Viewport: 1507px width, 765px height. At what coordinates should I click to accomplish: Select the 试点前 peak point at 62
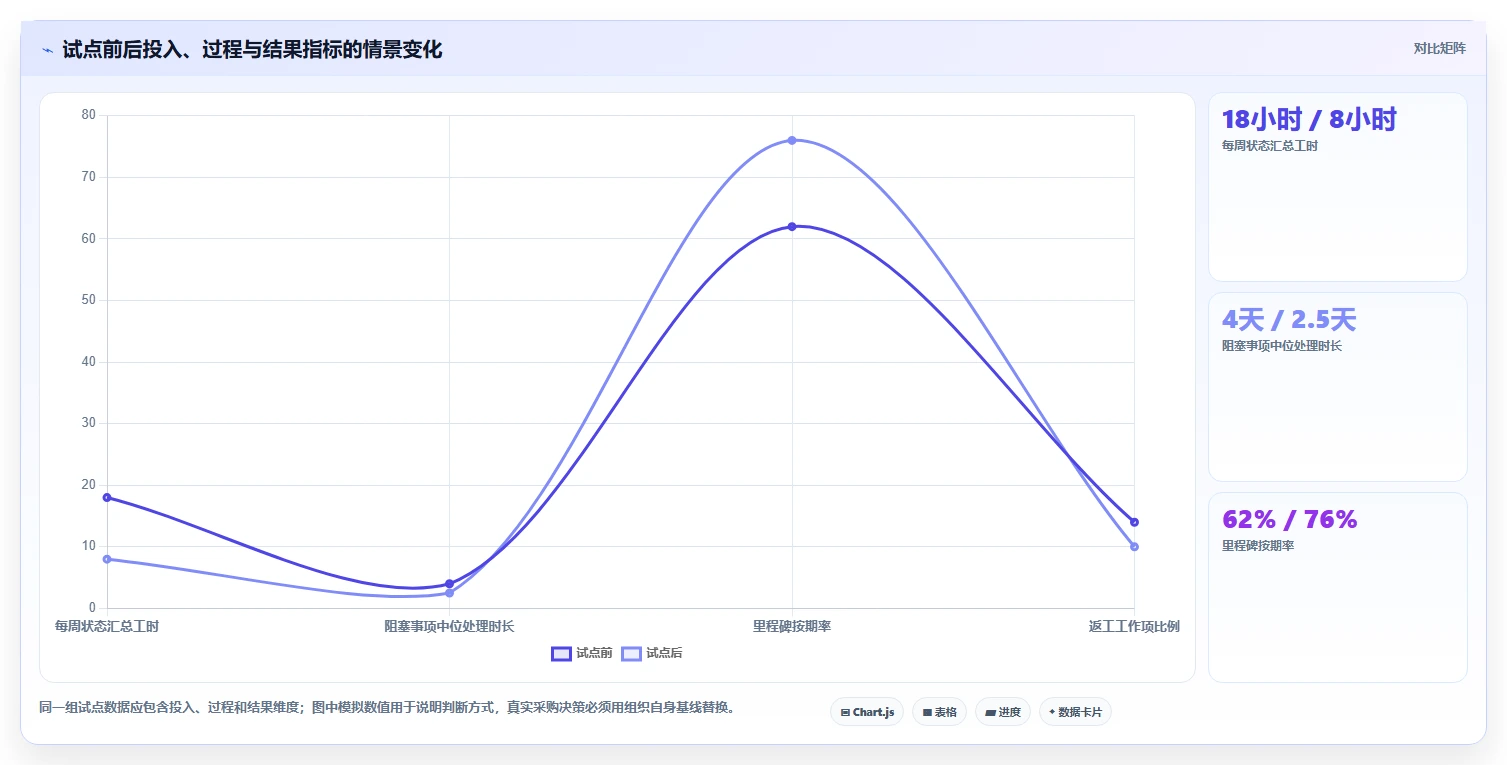[x=792, y=226]
